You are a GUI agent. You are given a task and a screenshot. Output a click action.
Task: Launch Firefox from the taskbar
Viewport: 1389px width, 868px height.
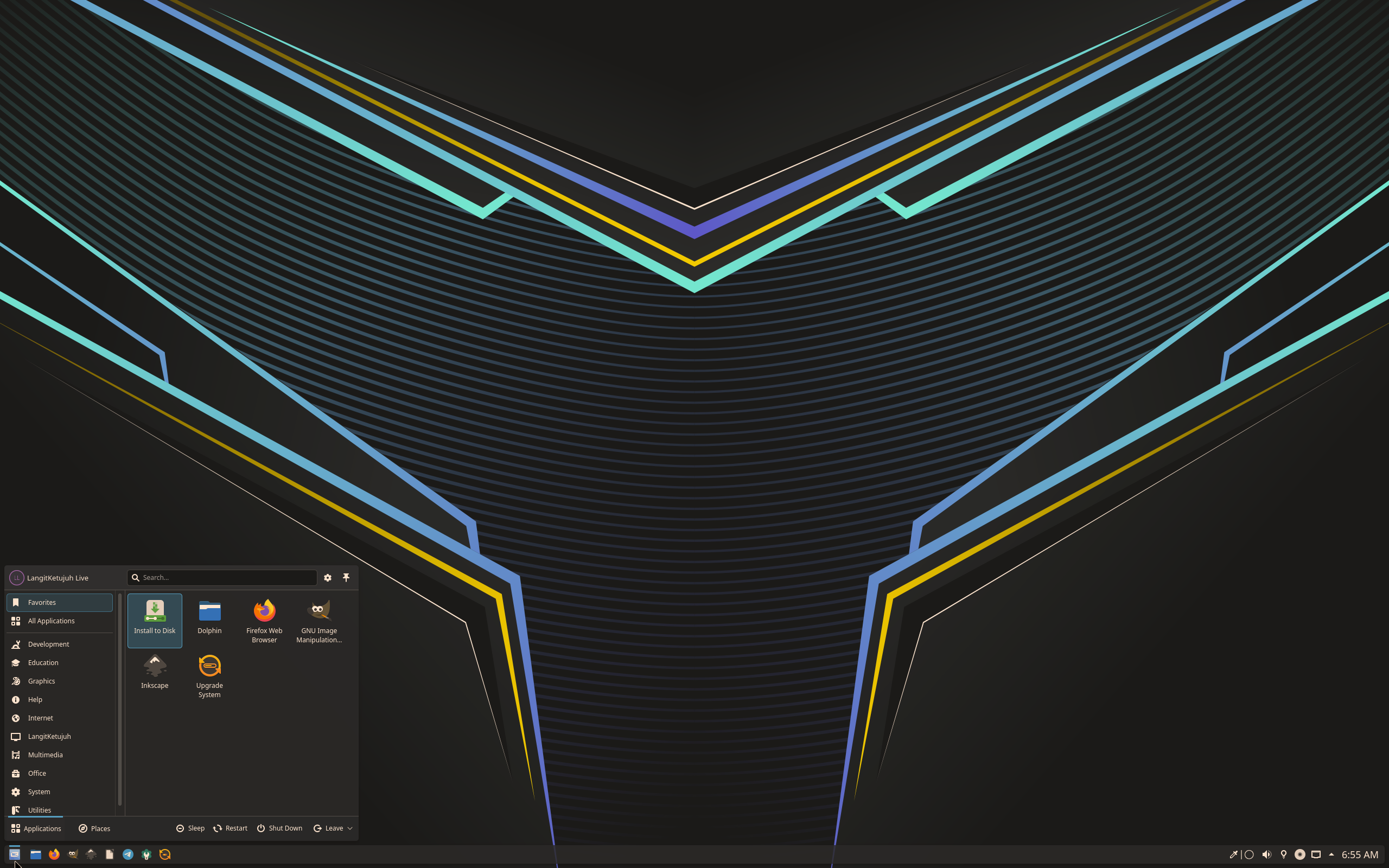pos(54,854)
